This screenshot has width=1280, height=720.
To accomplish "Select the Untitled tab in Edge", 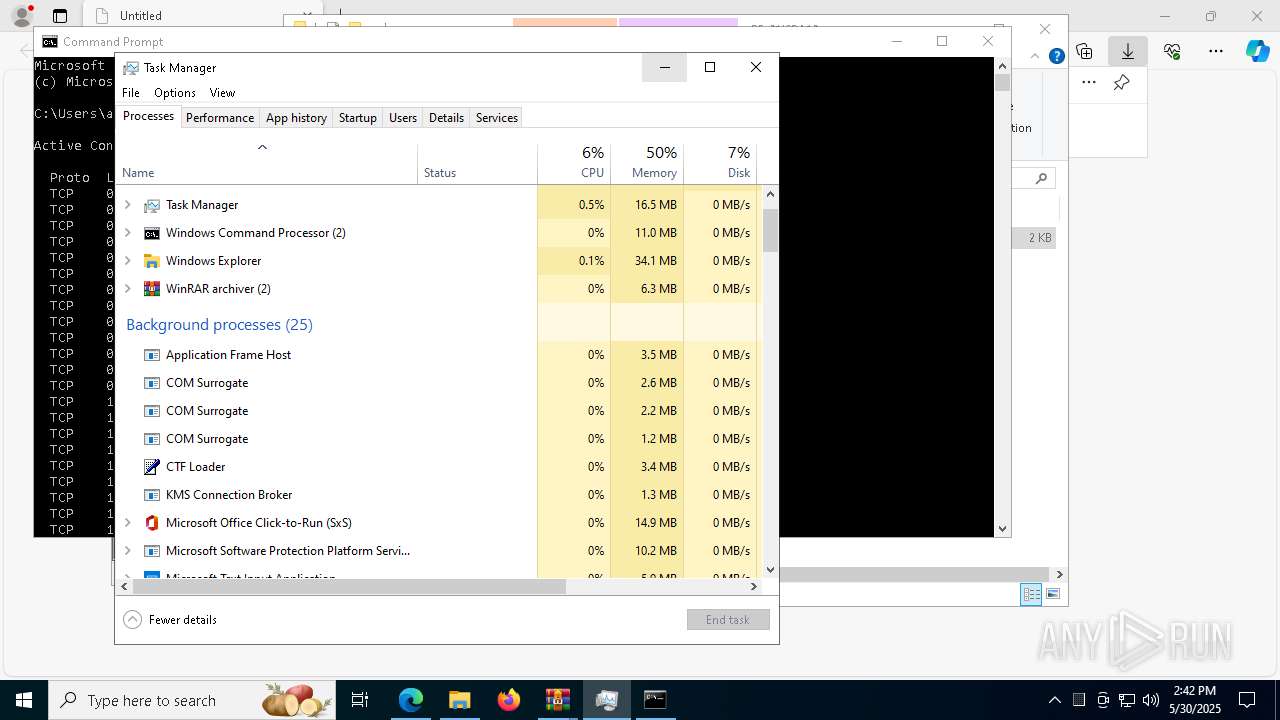I will click(x=180, y=16).
